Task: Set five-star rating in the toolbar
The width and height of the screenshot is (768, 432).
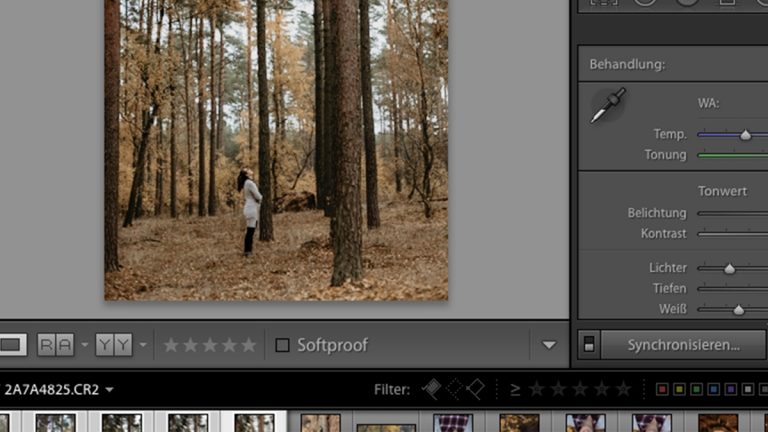Action: pyautogui.click(x=249, y=345)
